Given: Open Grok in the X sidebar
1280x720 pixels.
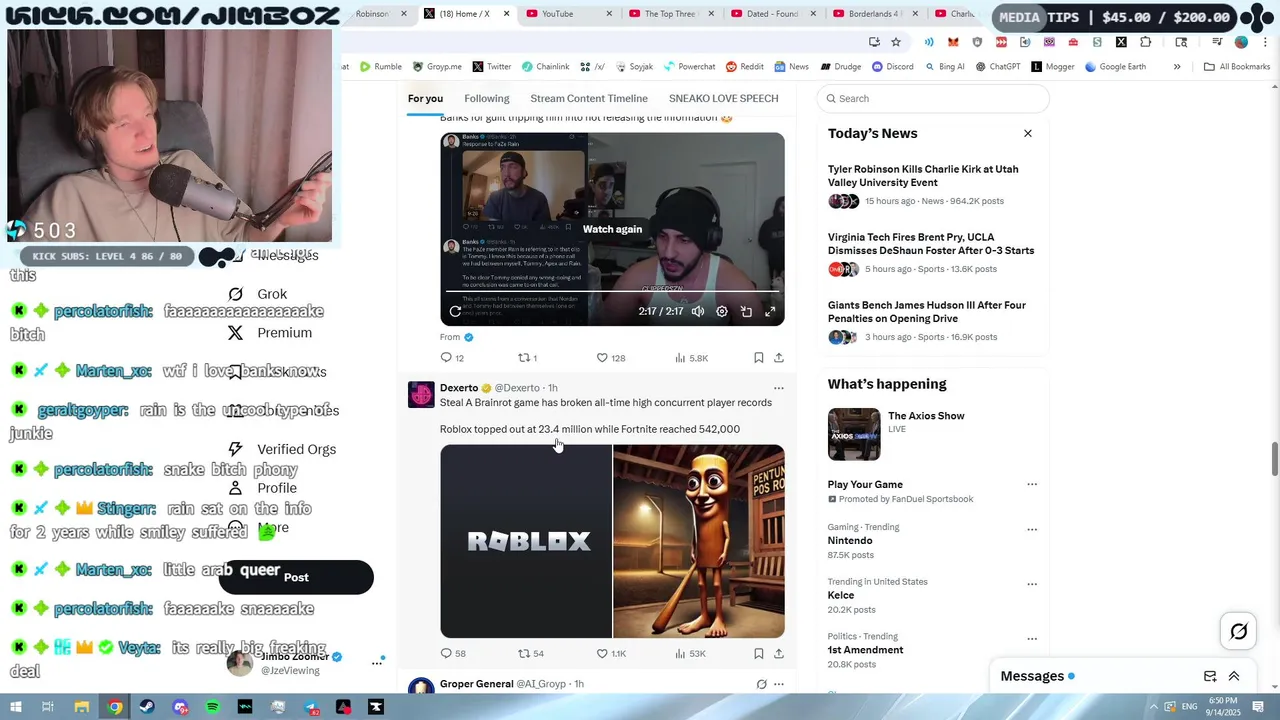Looking at the screenshot, I should (x=257, y=294).
